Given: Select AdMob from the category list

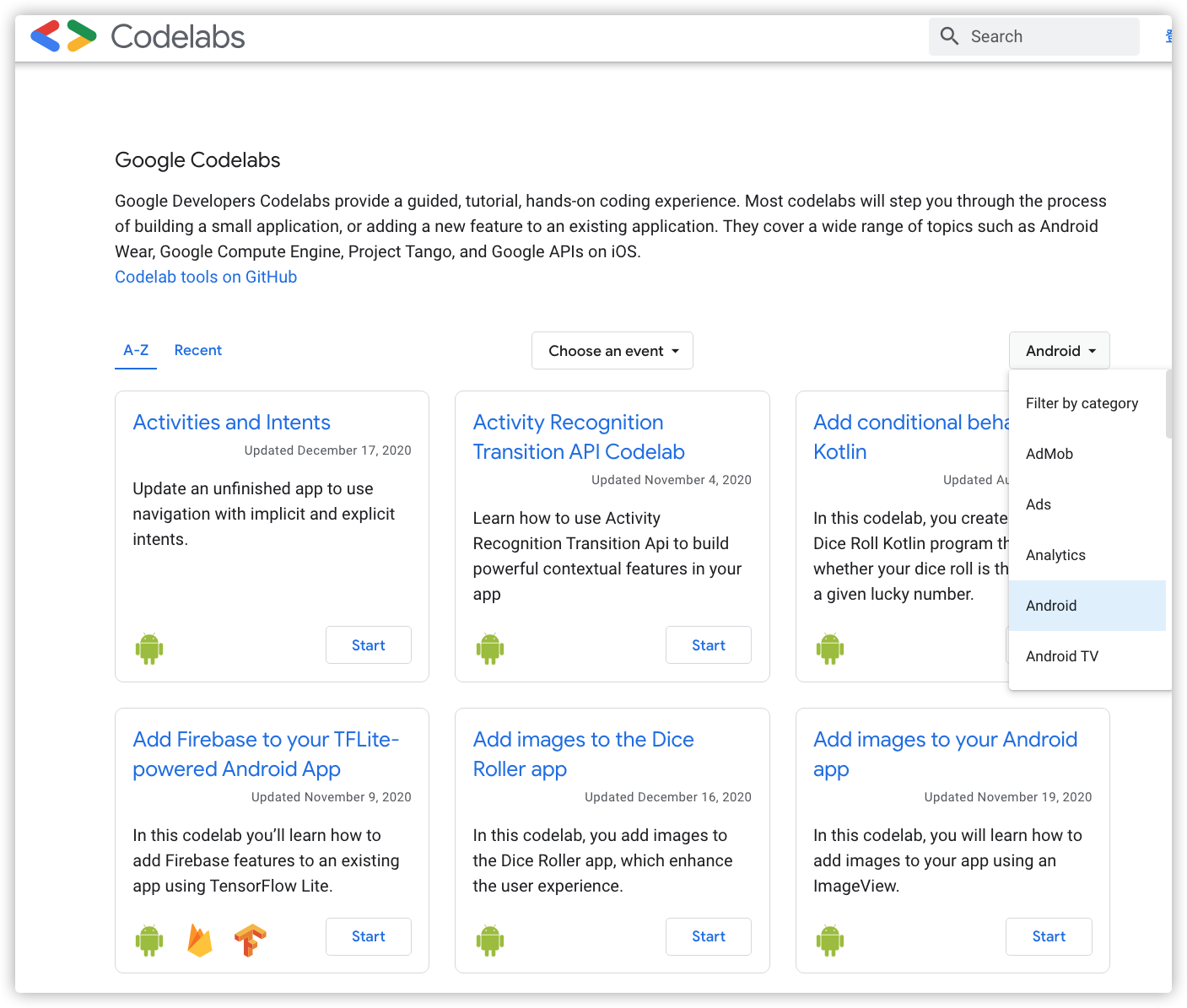Looking at the screenshot, I should (x=1049, y=454).
